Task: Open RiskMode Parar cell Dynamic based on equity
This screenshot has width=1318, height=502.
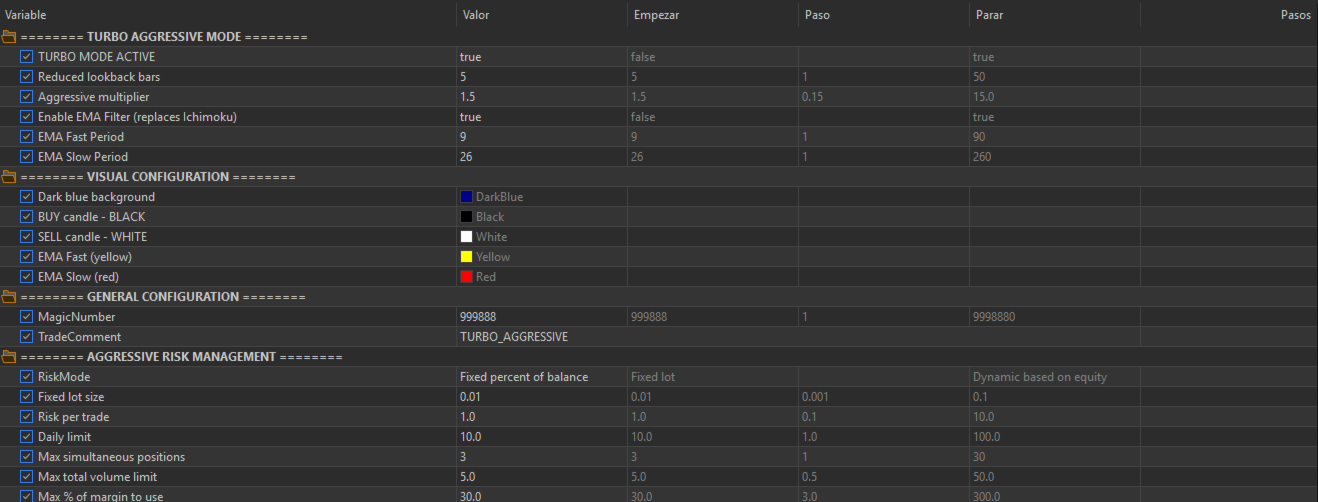Action: [x=1054, y=377]
